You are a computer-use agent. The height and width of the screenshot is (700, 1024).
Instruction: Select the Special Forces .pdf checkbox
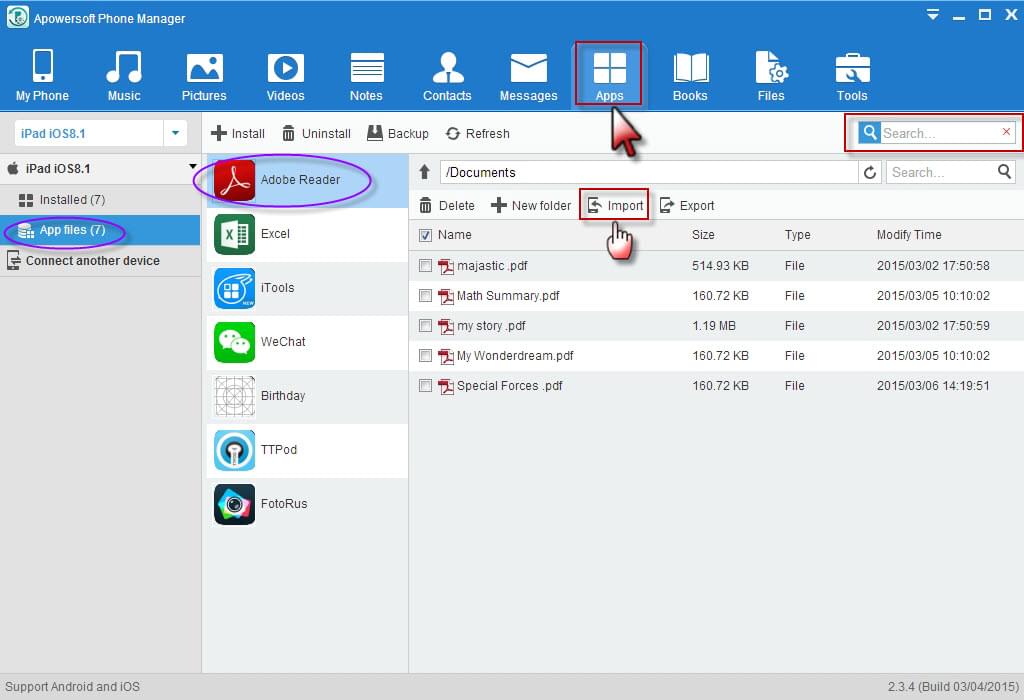tap(426, 386)
